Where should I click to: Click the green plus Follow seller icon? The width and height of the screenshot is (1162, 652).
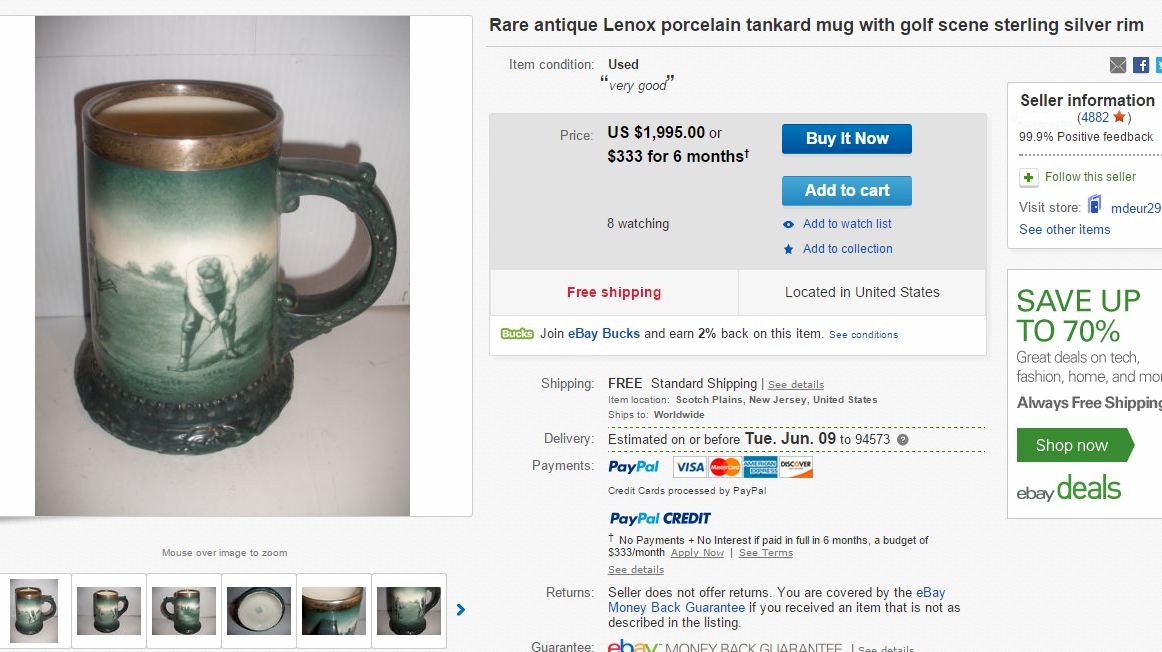click(1029, 177)
